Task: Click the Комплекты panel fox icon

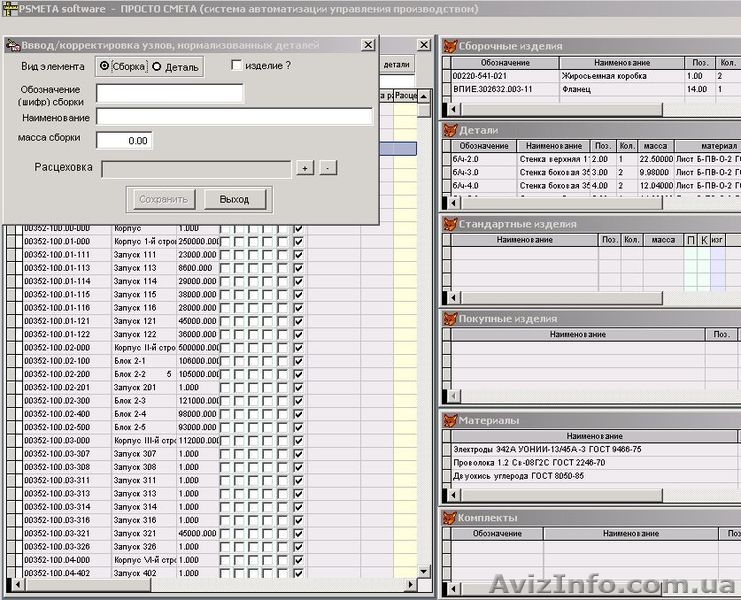Action: click(x=450, y=518)
